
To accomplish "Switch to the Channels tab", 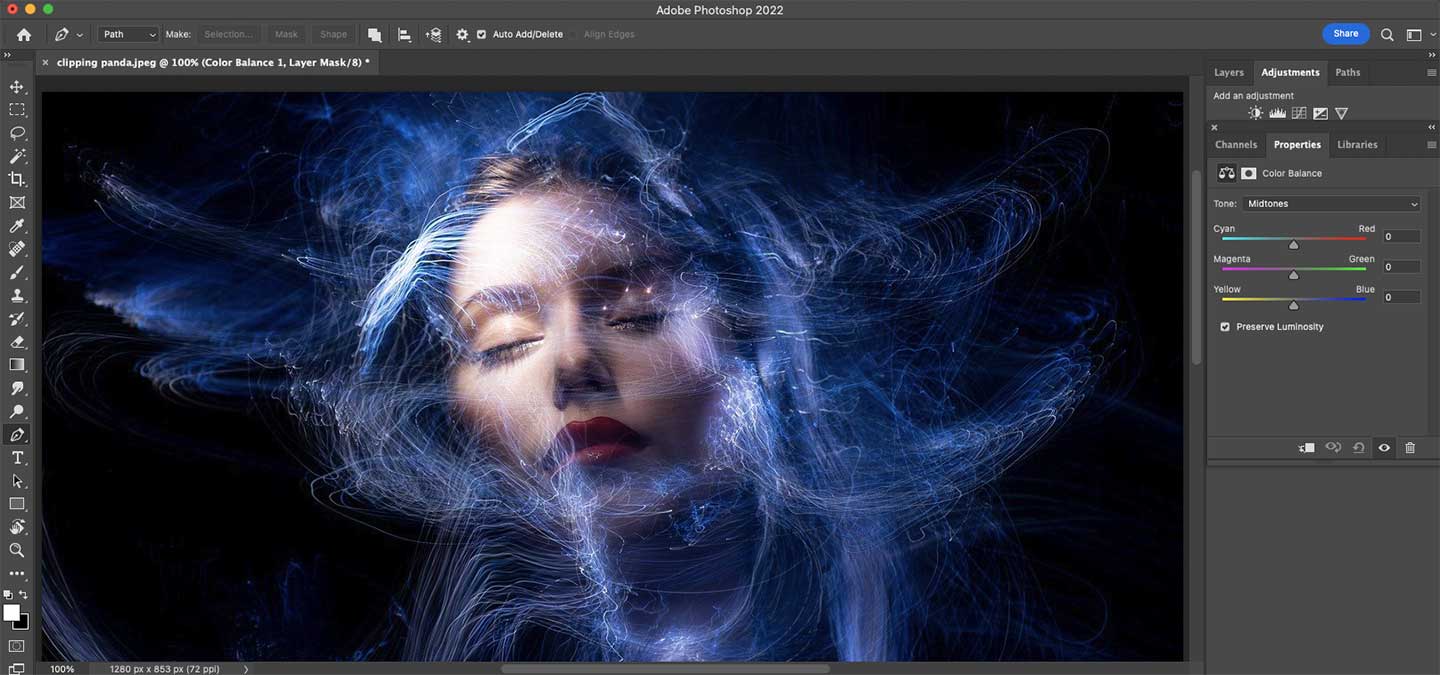I will 1236,145.
